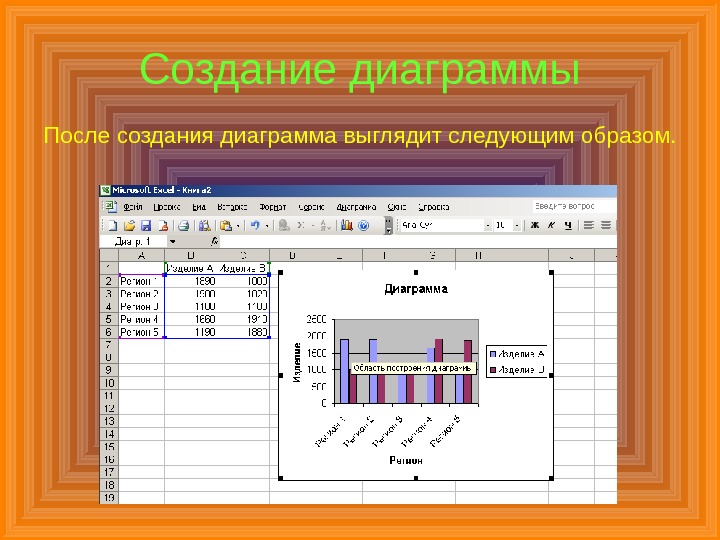This screenshot has height=540, width=720.
Task: Click the chart's top-center resize handle
Action: [x=416, y=272]
